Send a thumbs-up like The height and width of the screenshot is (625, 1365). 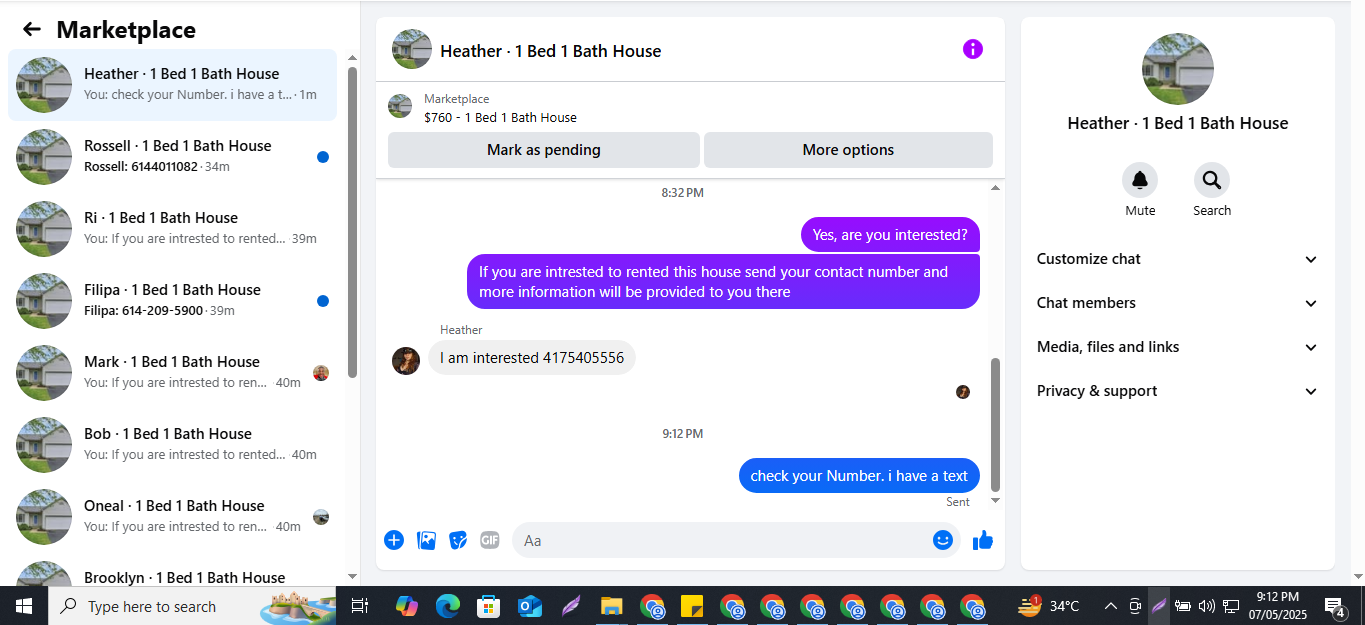(x=983, y=540)
